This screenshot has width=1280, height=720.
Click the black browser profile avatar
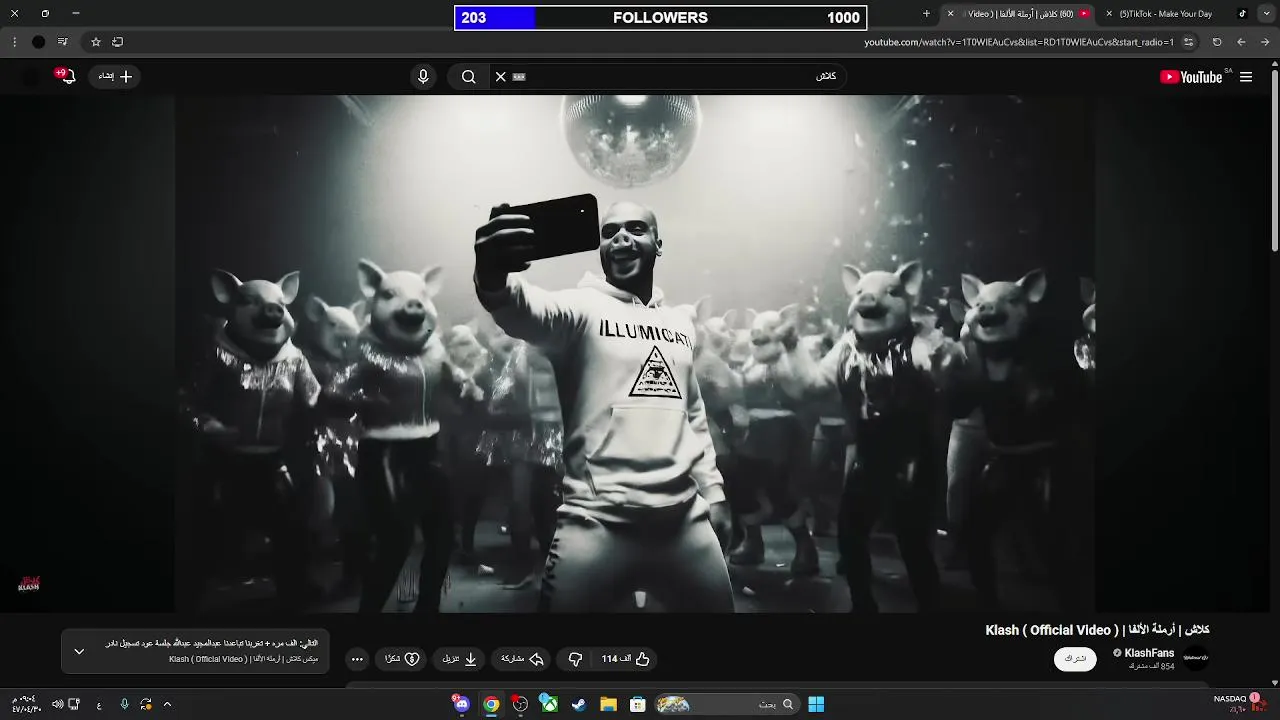(x=38, y=42)
